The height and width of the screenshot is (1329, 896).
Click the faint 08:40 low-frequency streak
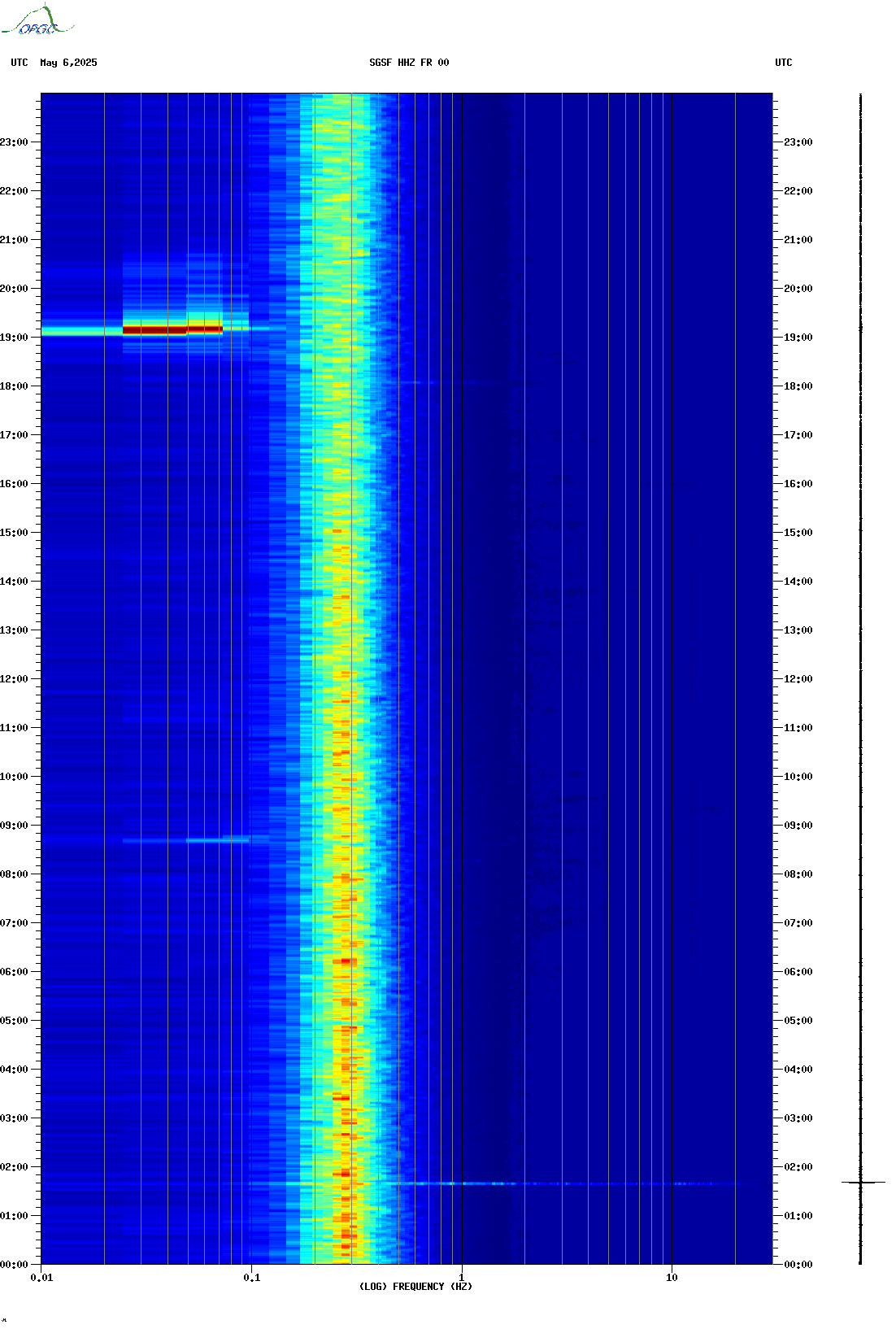point(186,840)
